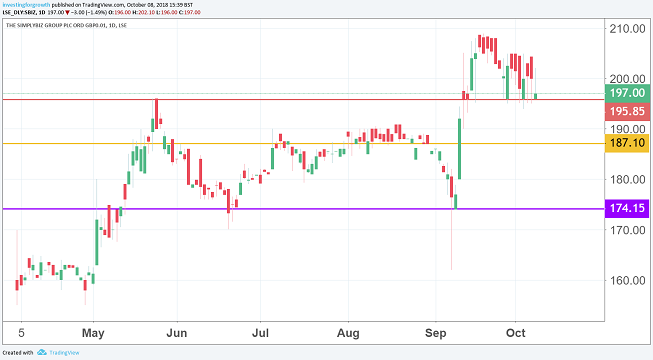Select the red 195.85 price label
Screen dimensions: 653x360
627,111
